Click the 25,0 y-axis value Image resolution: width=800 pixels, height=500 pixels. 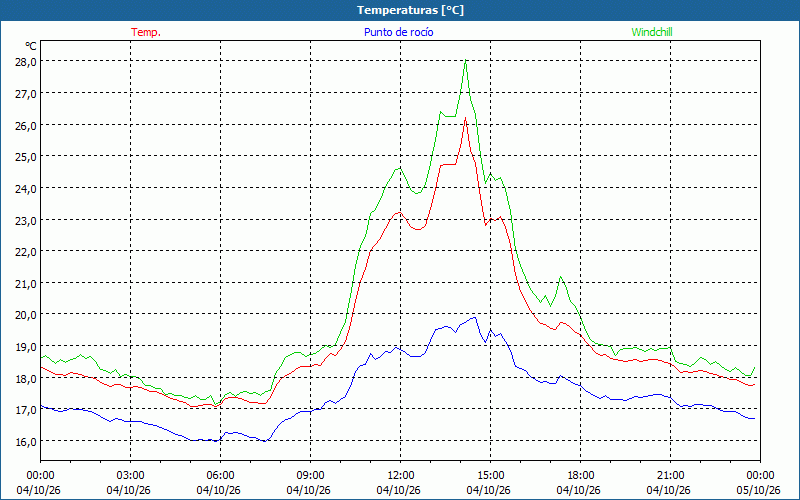[x=24, y=157]
